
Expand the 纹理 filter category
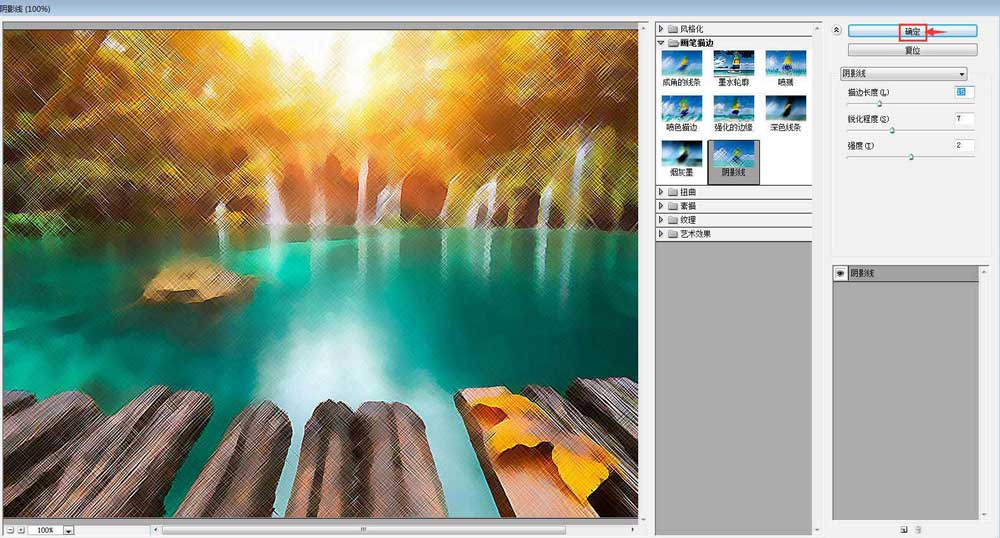tap(661, 219)
